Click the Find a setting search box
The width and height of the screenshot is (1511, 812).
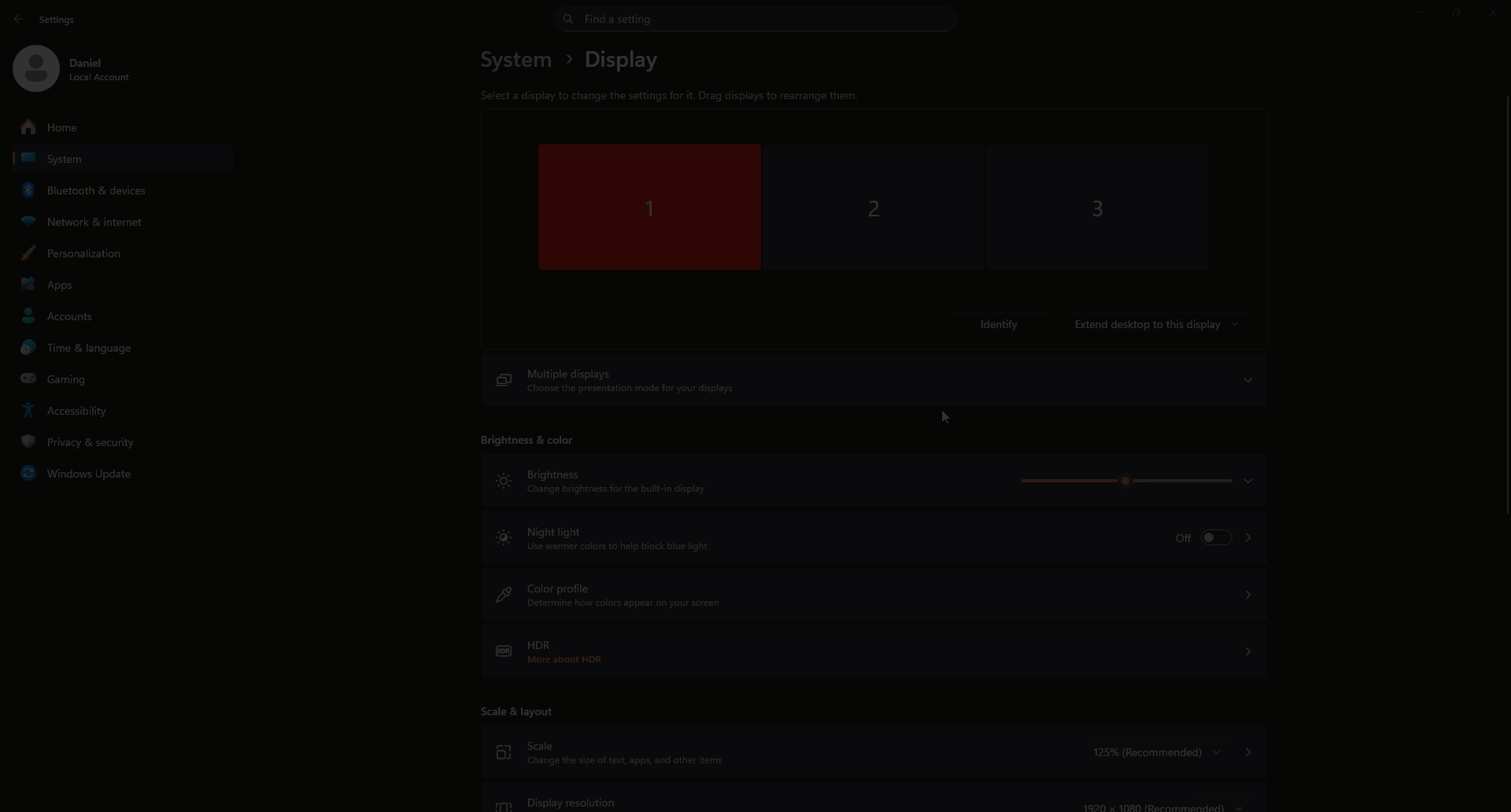[x=755, y=18]
